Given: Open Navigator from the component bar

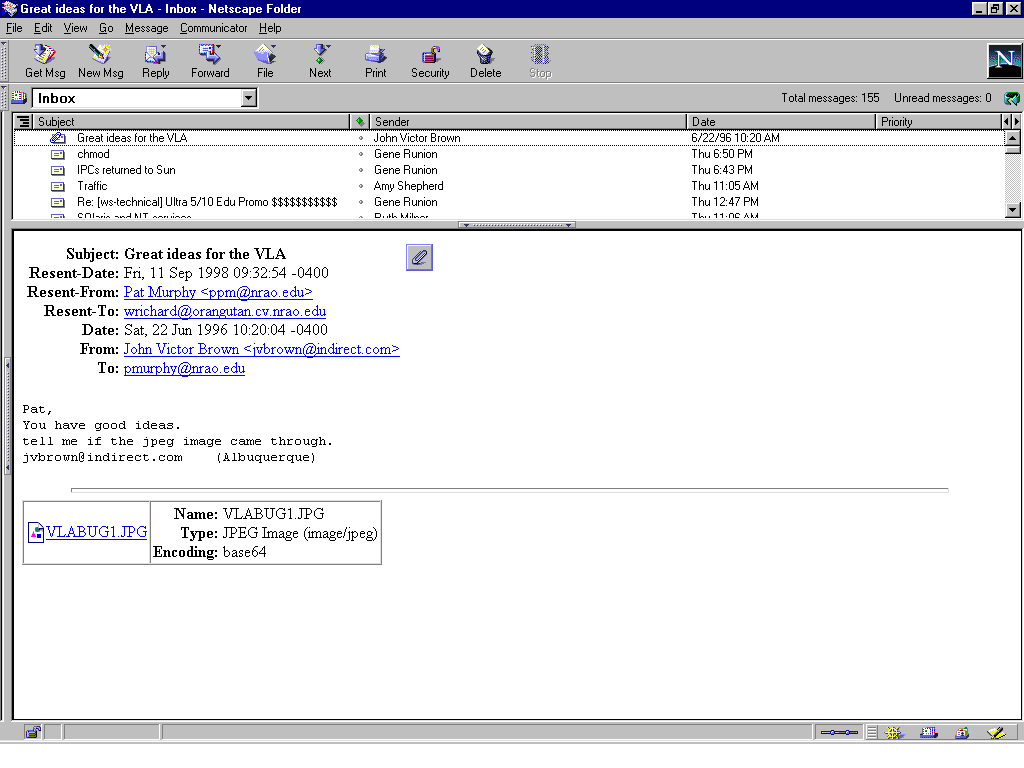Looking at the screenshot, I should tap(893, 733).
